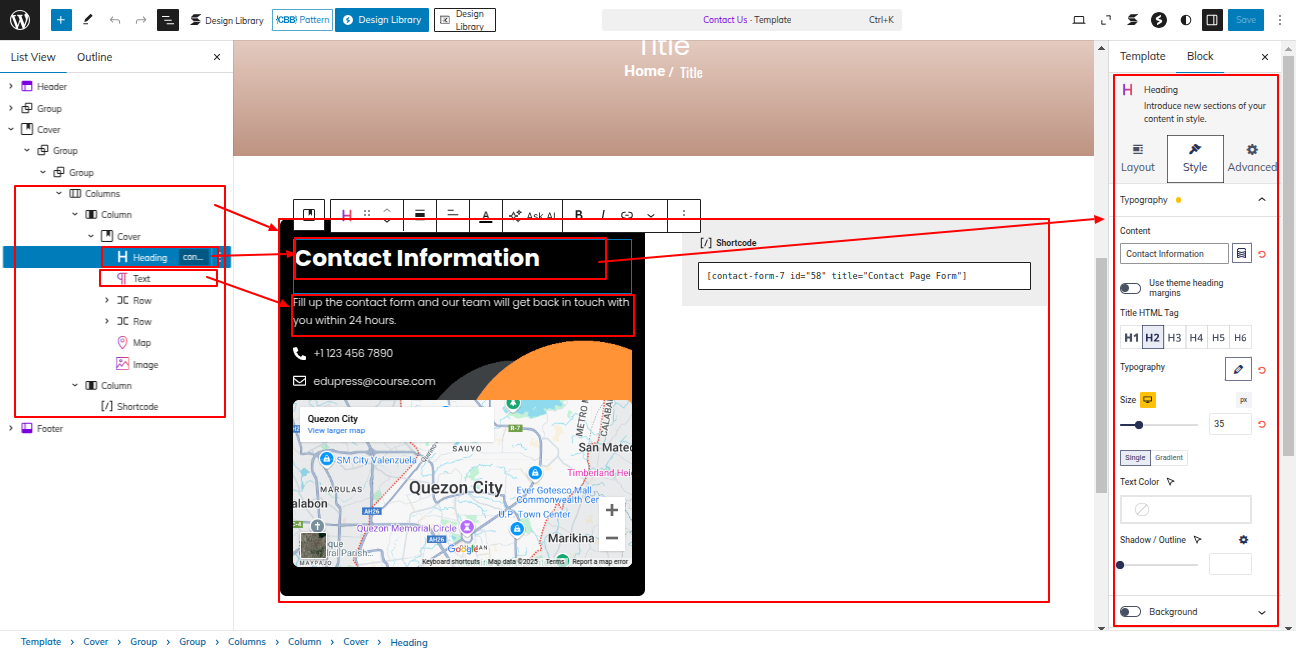Click the block toolbar options three-dot menu
The width and height of the screenshot is (1296, 654).
684,215
